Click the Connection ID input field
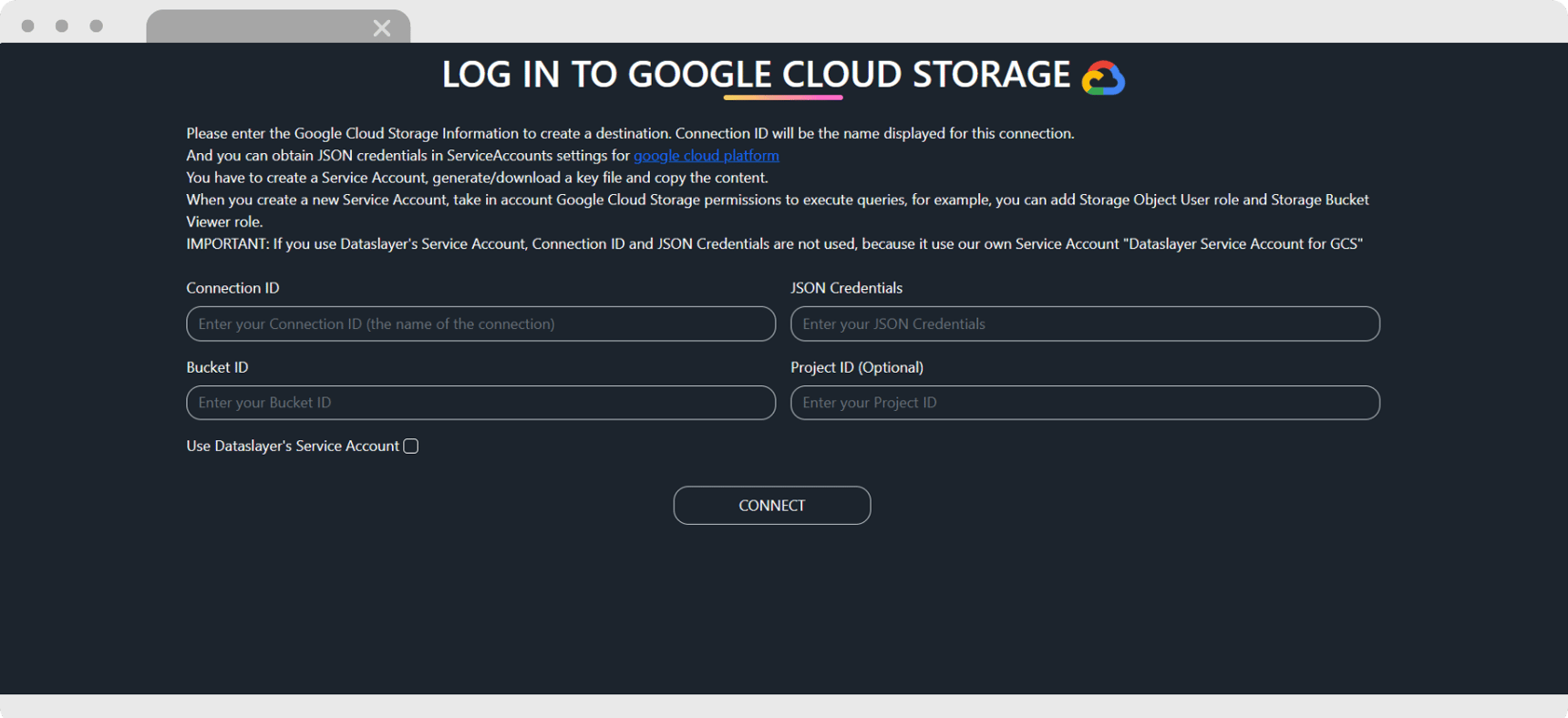This screenshot has width=1568, height=718. pos(480,323)
